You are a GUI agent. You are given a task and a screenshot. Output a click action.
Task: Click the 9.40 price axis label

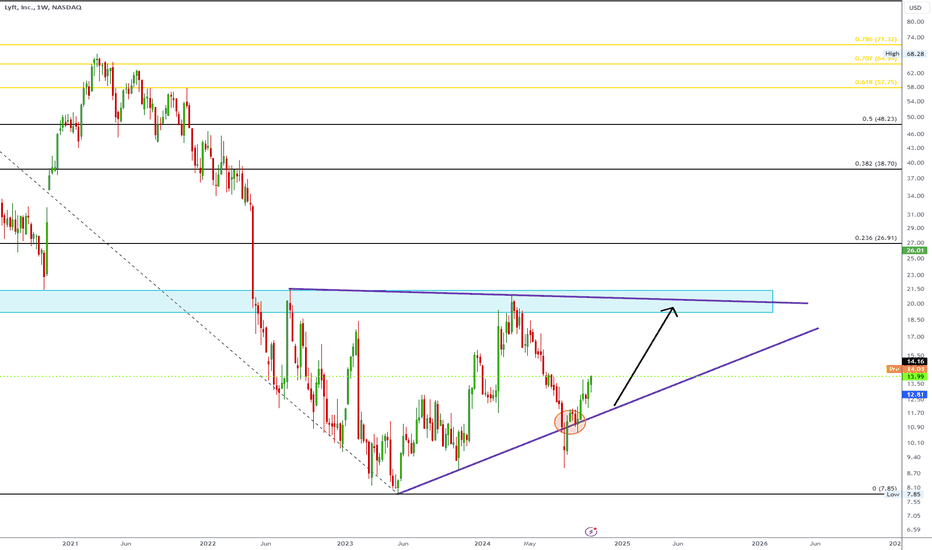tap(915, 458)
